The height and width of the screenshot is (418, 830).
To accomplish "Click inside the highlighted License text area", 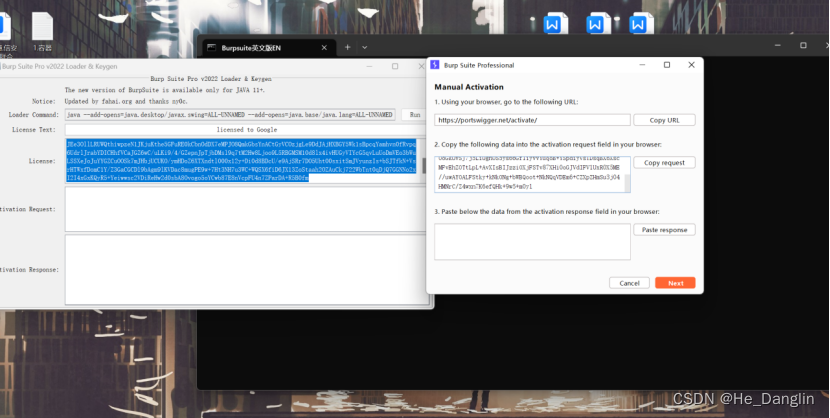I will tap(241, 161).
